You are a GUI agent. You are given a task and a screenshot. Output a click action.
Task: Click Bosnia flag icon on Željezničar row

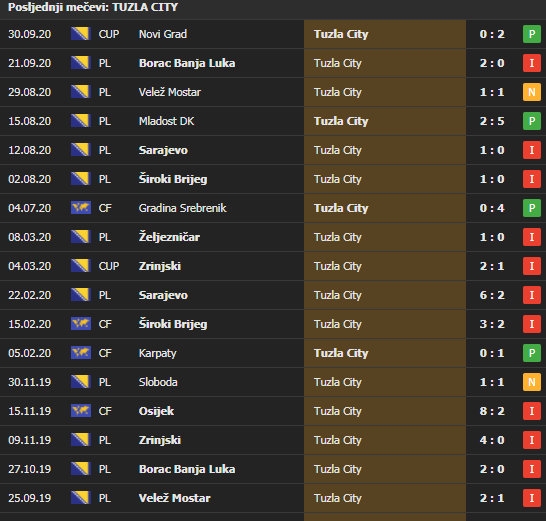(x=81, y=237)
